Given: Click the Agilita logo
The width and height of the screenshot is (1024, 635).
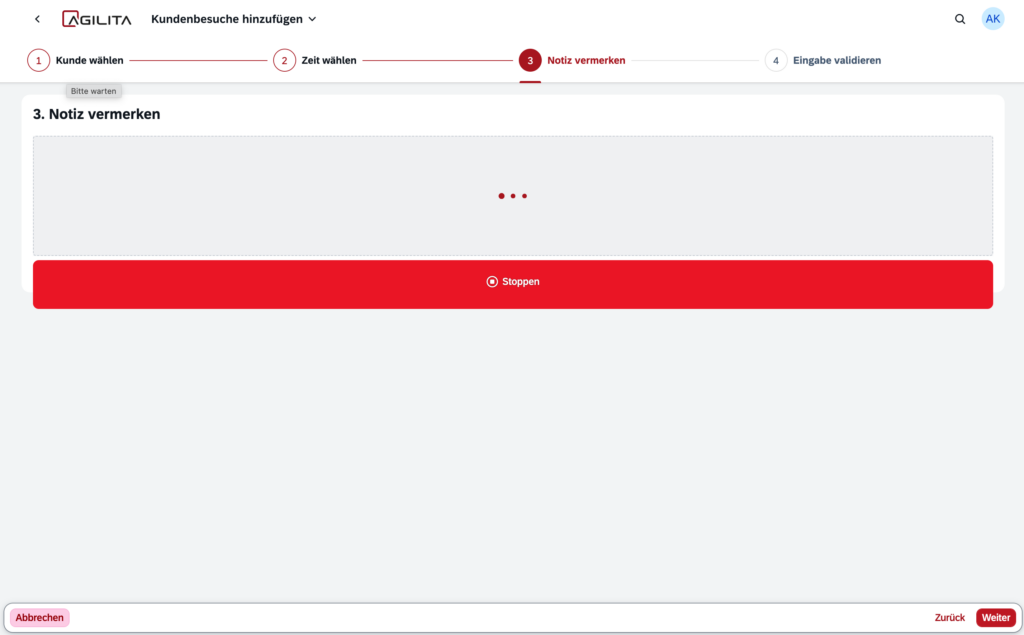Looking at the screenshot, I should tap(96, 19).
